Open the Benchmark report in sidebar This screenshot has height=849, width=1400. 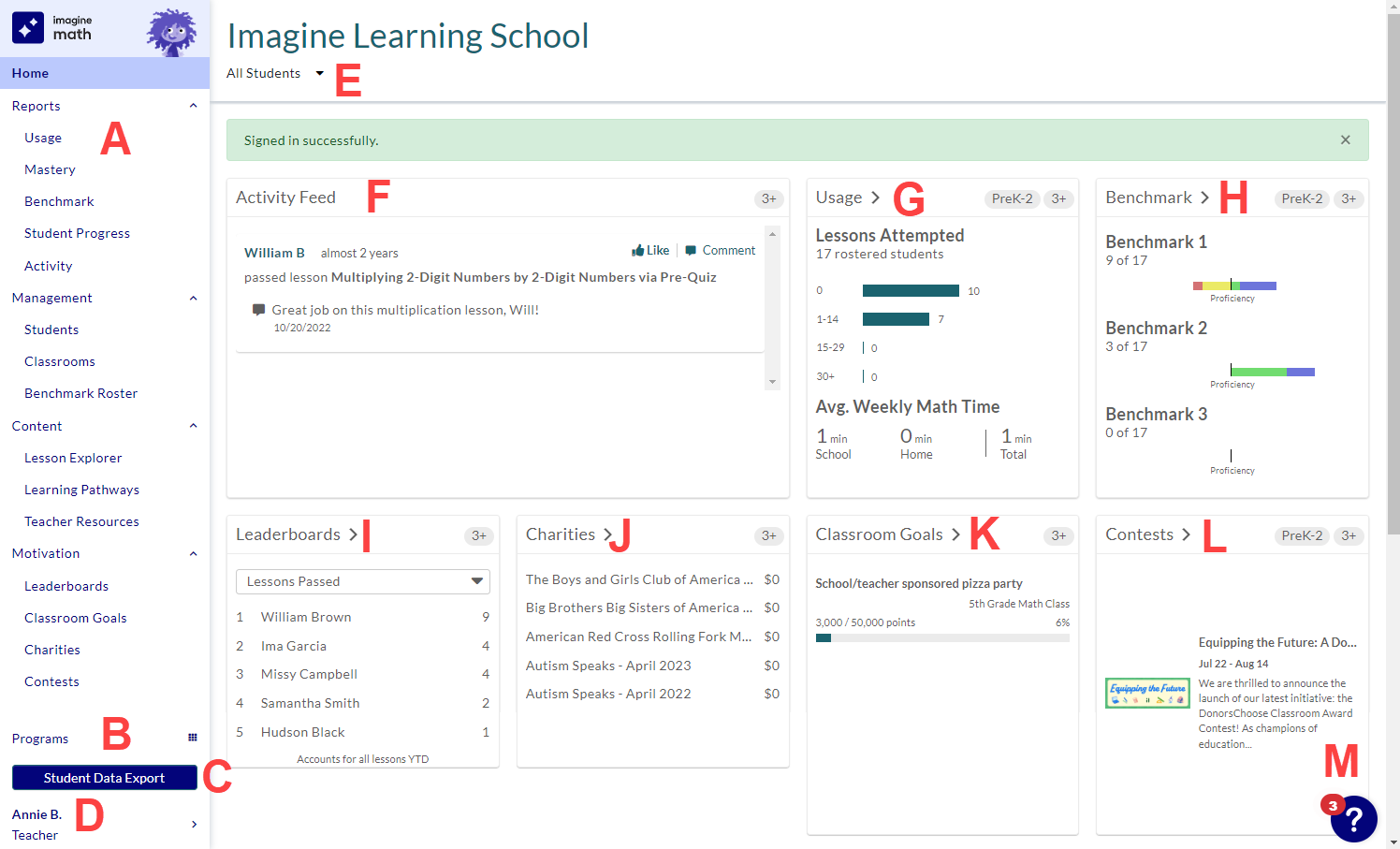pos(59,201)
